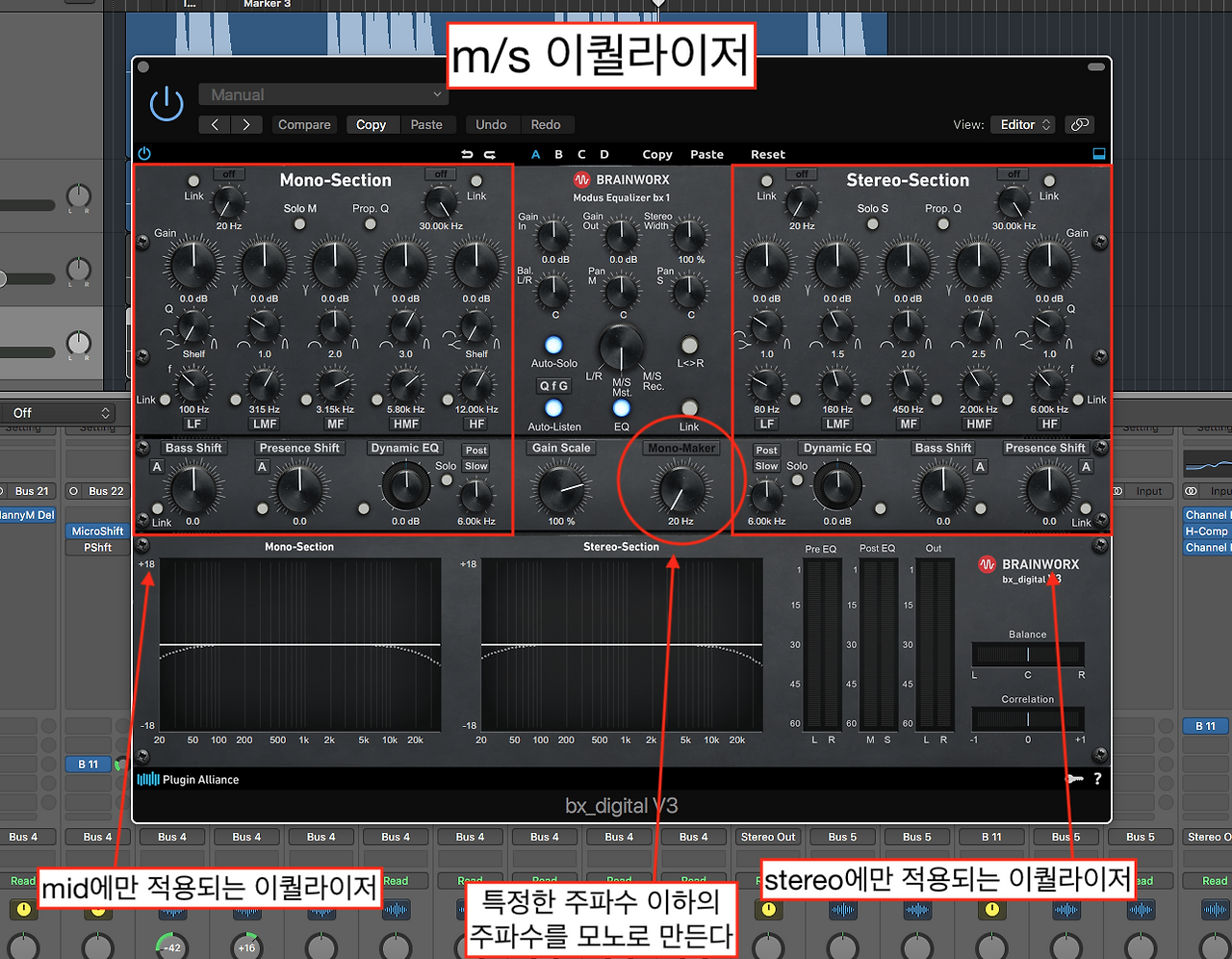This screenshot has width=1232, height=959.
Task: Click the Balance meter
Action: (x=1028, y=655)
